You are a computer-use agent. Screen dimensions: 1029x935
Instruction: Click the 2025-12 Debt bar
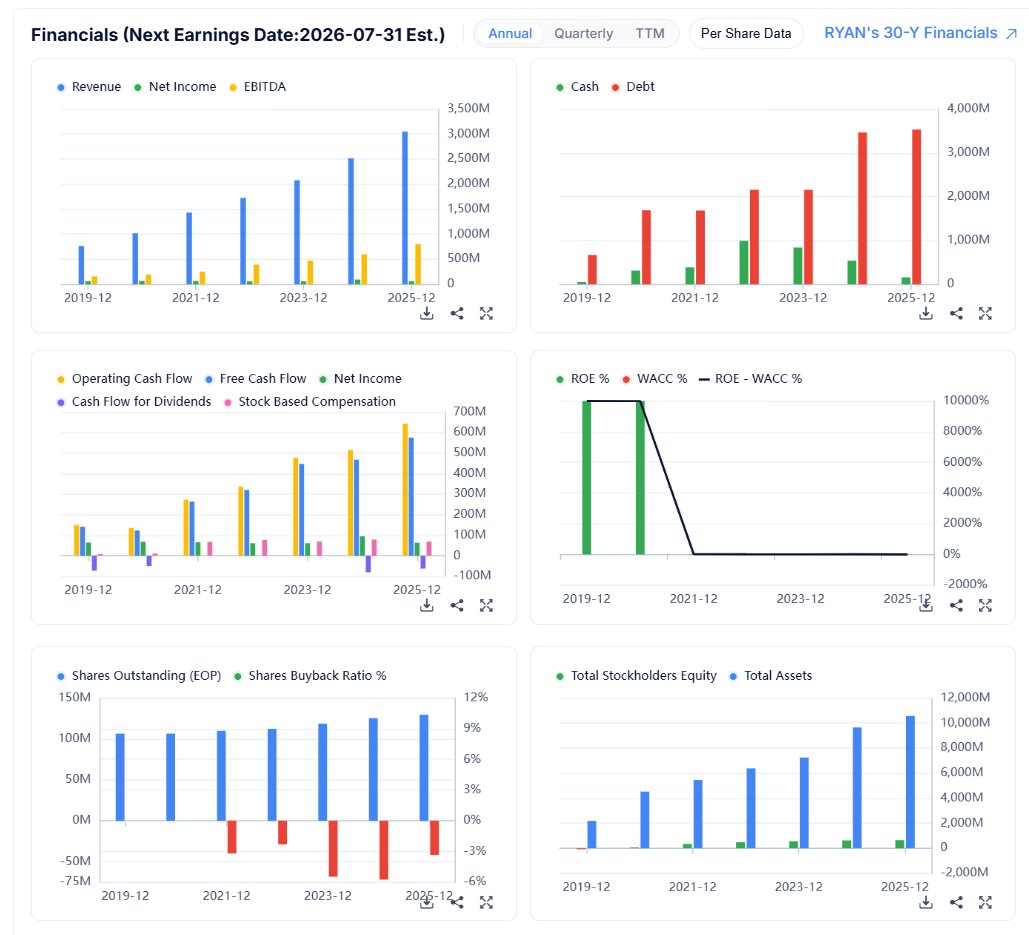click(917, 207)
